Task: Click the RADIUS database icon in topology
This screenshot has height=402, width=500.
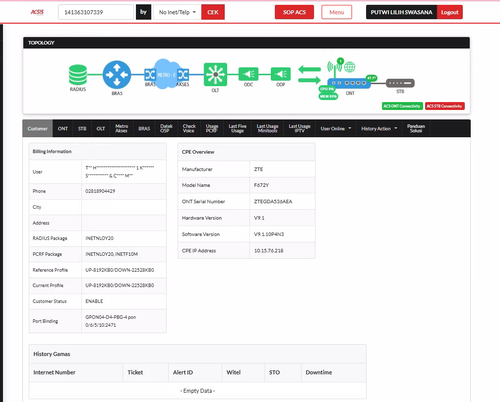Action: point(78,75)
